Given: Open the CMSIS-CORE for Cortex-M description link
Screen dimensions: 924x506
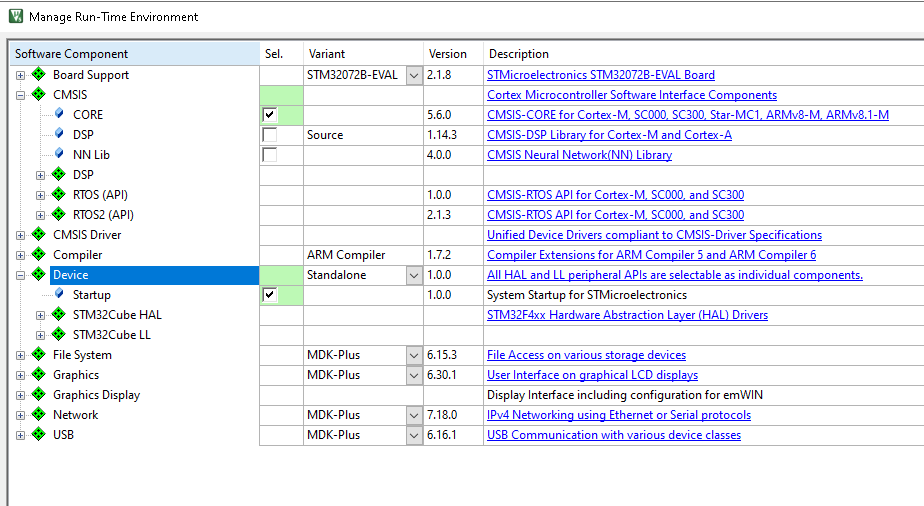Looking at the screenshot, I should (x=688, y=115).
